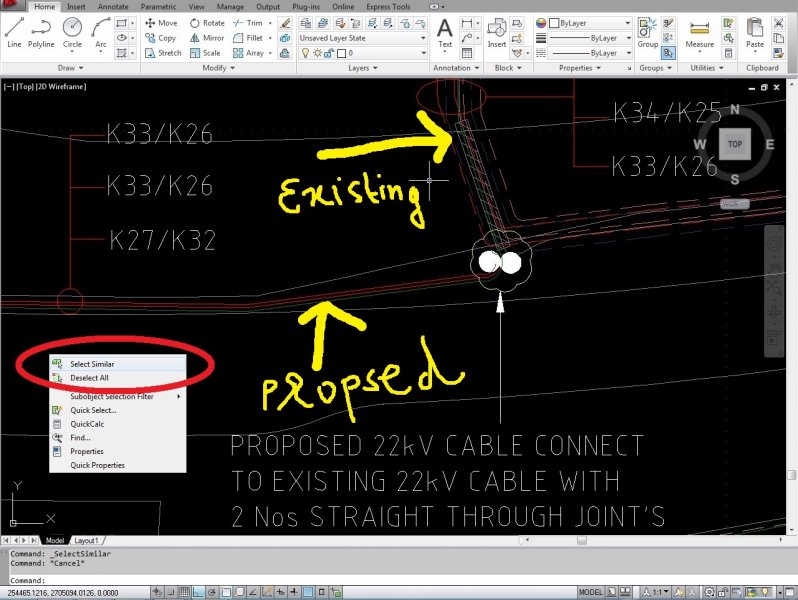Choose Select Similar from context menu
The width and height of the screenshot is (798, 600).
pyautogui.click(x=118, y=364)
